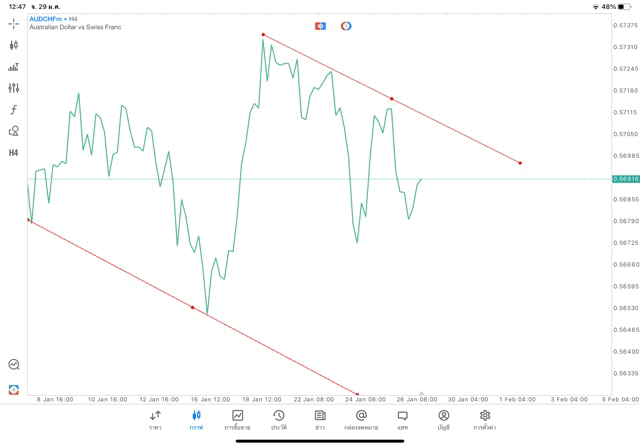Image resolution: width=640 pixels, height=447 pixels.
Task: Select the upper trendline's middle anchor point
Action: point(392,99)
